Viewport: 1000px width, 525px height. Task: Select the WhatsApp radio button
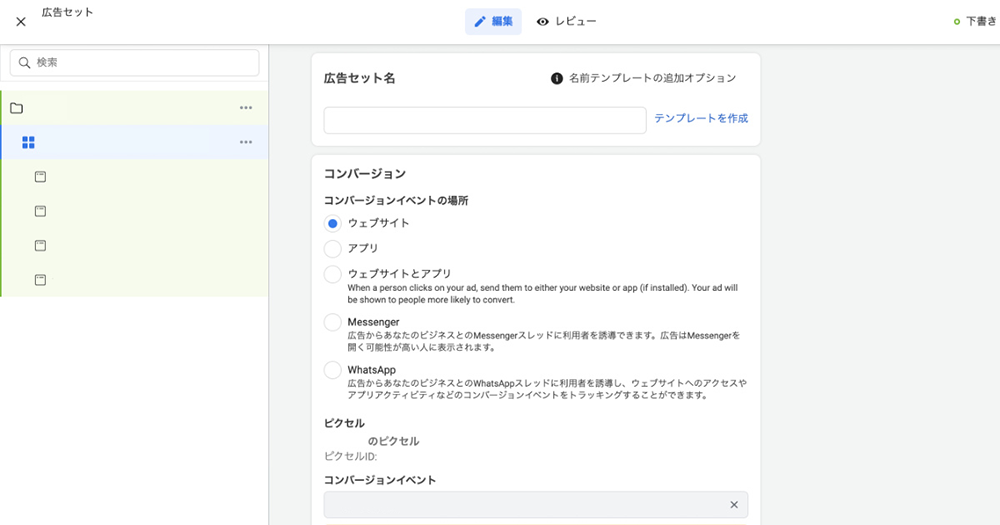(x=332, y=370)
